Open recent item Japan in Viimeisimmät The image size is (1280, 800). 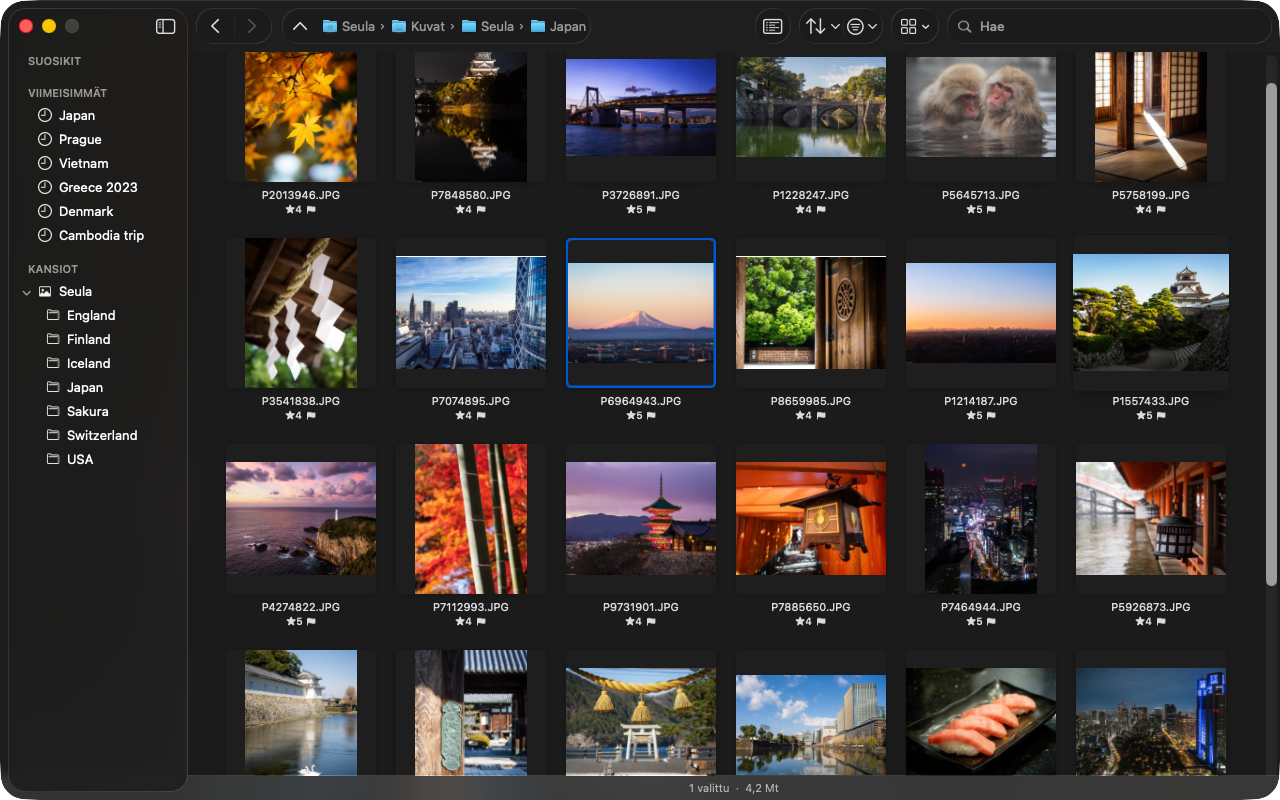click(77, 115)
